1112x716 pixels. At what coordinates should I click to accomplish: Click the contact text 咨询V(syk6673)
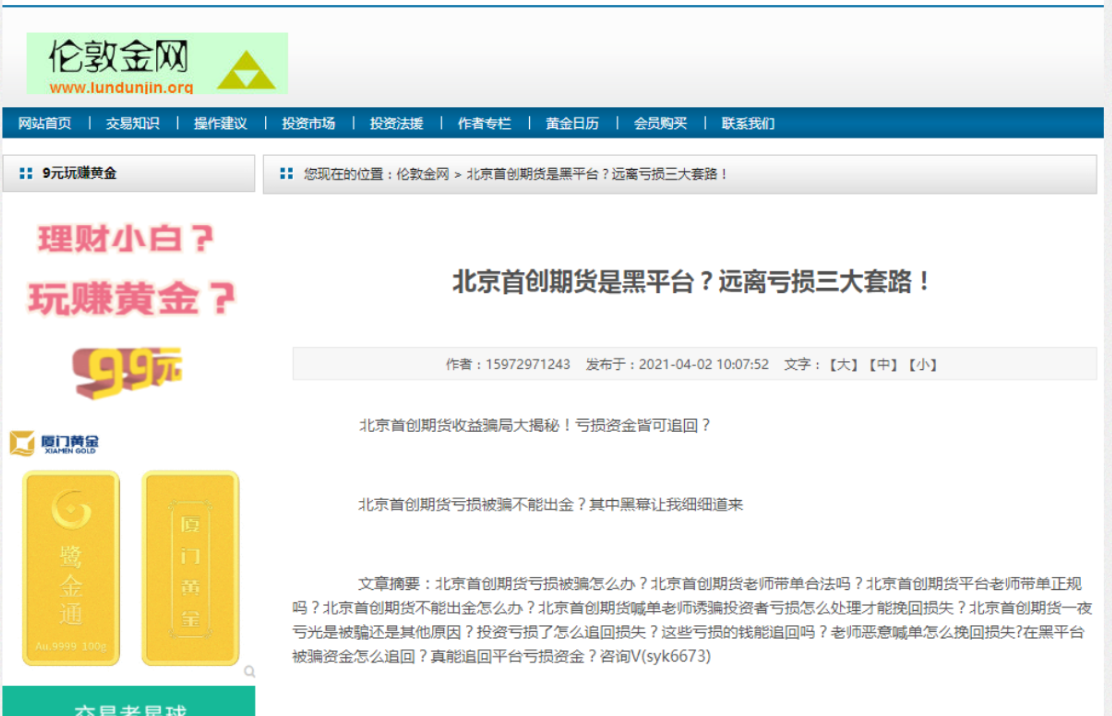coord(655,656)
